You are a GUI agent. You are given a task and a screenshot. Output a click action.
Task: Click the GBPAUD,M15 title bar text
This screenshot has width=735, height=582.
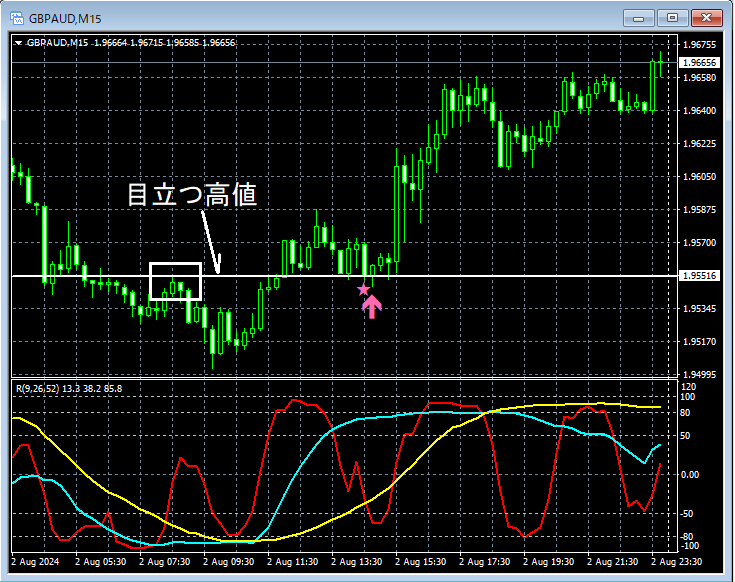coord(65,19)
